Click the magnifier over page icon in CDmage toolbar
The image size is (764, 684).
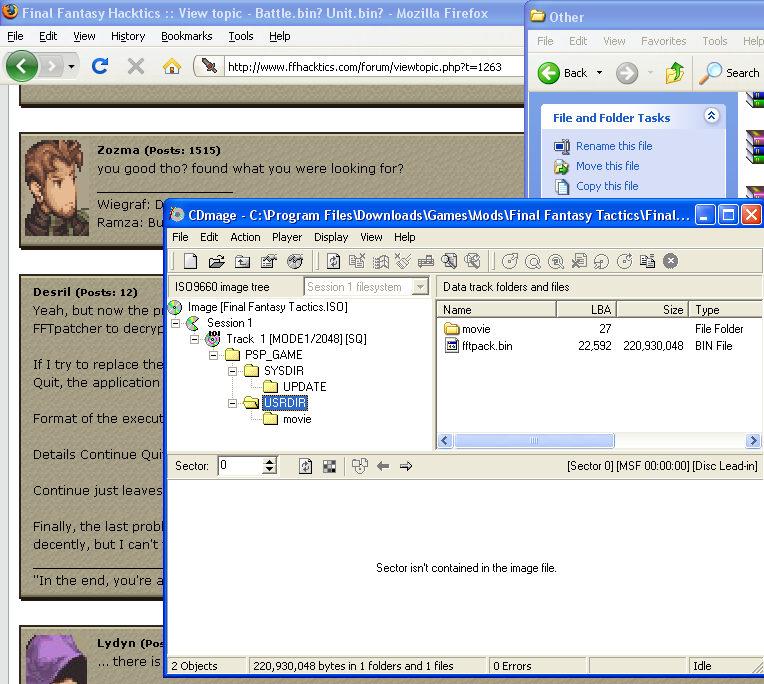tap(449, 261)
